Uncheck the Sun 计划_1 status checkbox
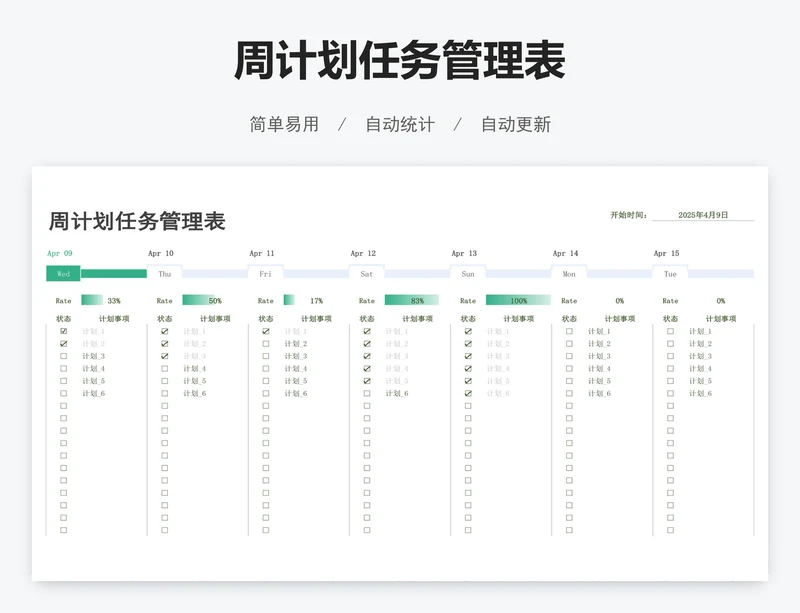 coord(468,331)
